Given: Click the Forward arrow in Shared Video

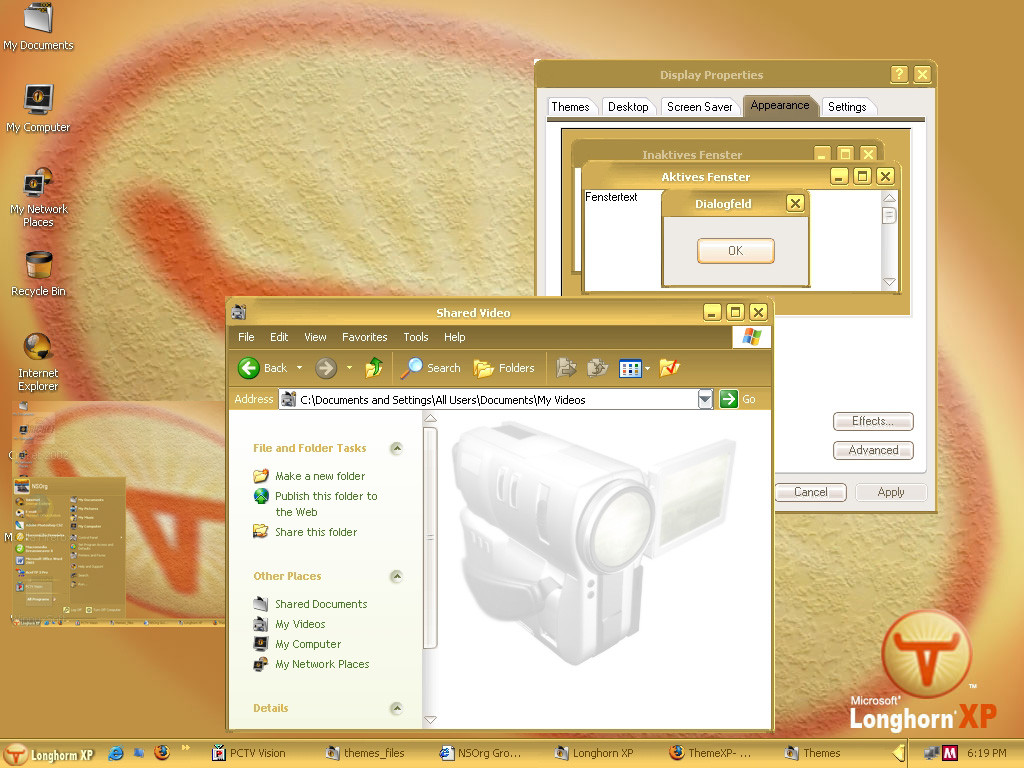Looking at the screenshot, I should [x=326, y=368].
